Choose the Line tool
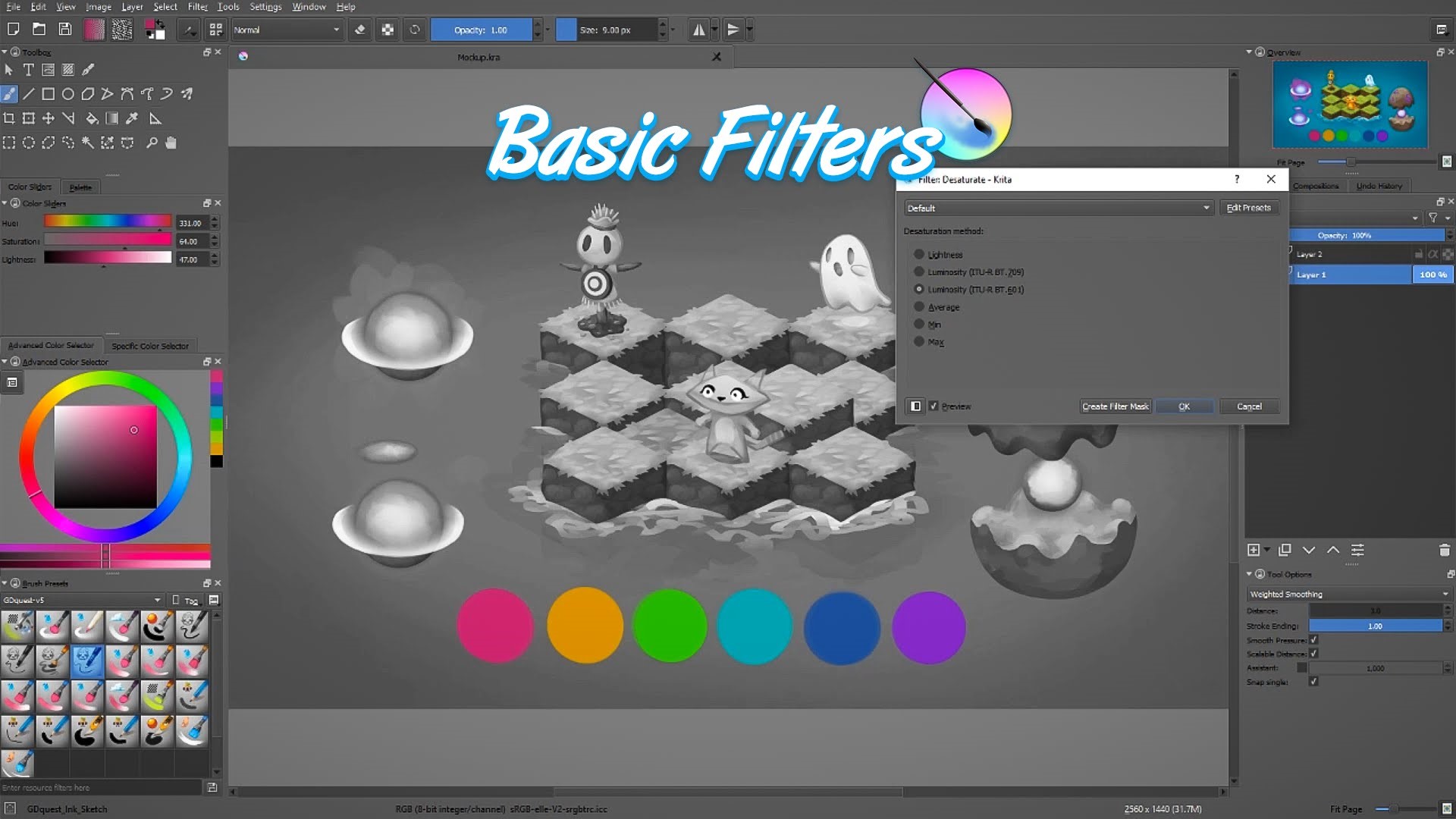Viewport: 1456px width, 819px height. pos(28,94)
